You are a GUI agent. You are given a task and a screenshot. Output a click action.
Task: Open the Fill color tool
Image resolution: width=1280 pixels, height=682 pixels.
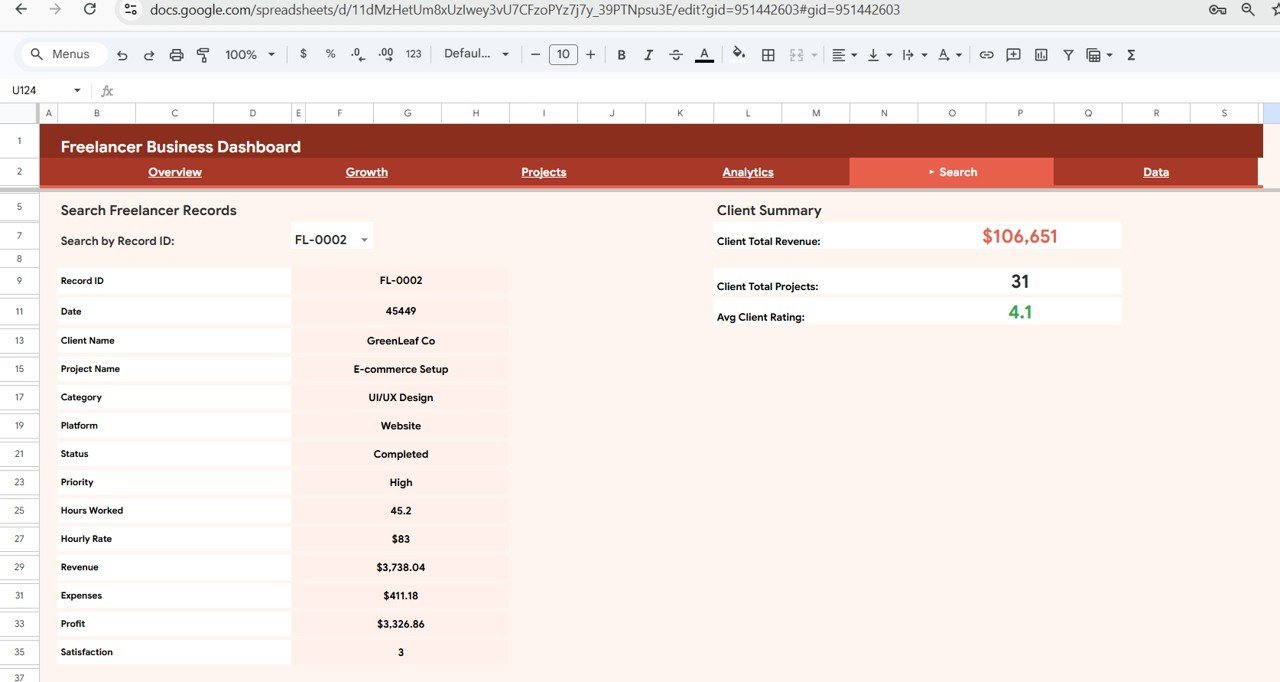(x=739, y=54)
